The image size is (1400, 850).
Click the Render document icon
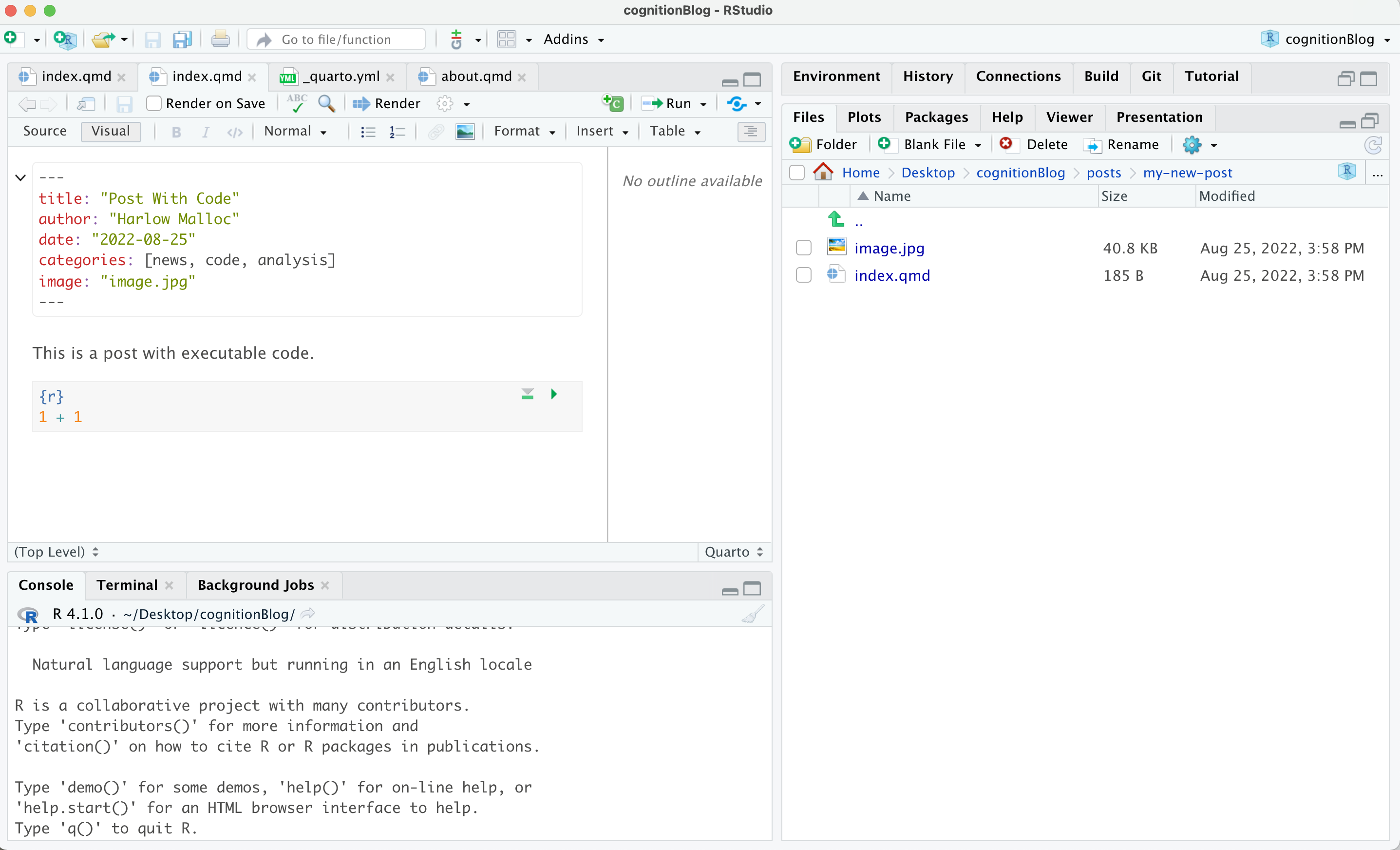(386, 103)
